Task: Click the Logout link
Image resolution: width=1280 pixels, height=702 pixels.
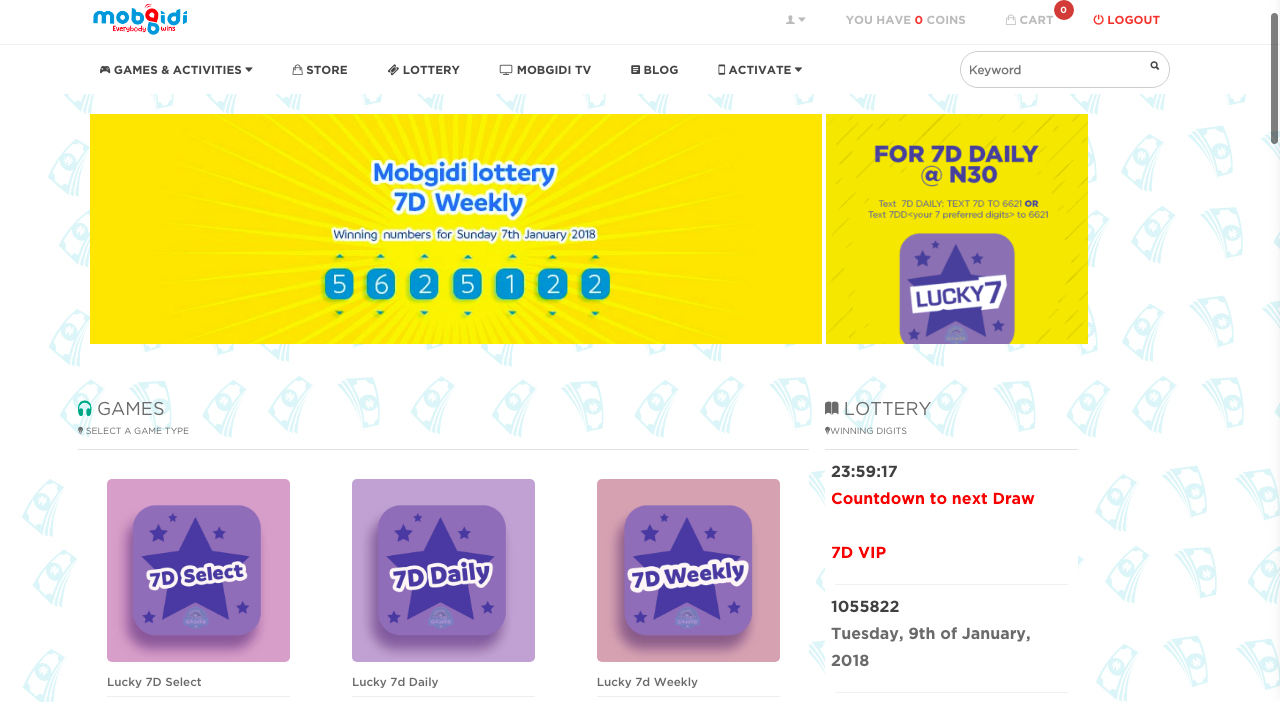Action: click(x=1127, y=20)
